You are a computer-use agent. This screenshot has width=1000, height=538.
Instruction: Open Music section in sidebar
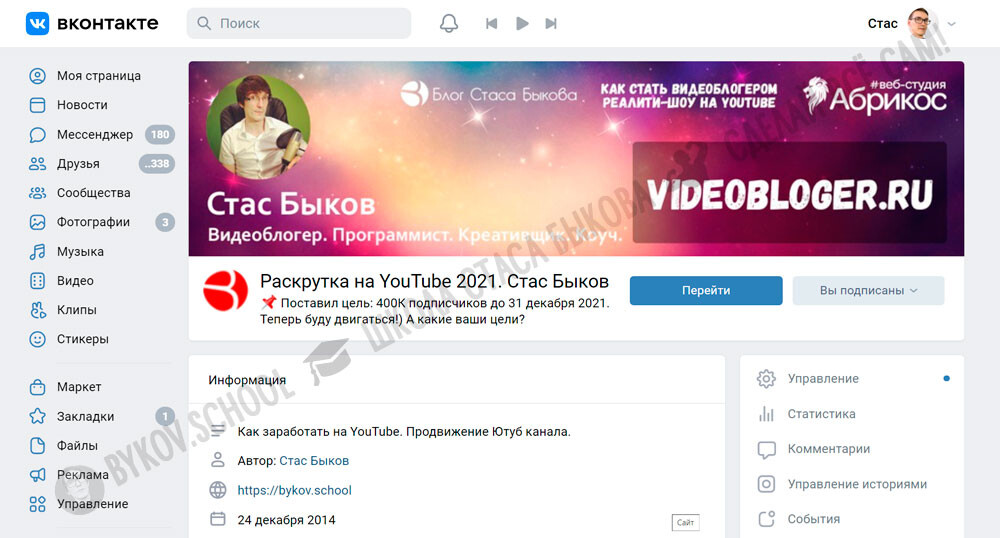pyautogui.click(x=80, y=251)
